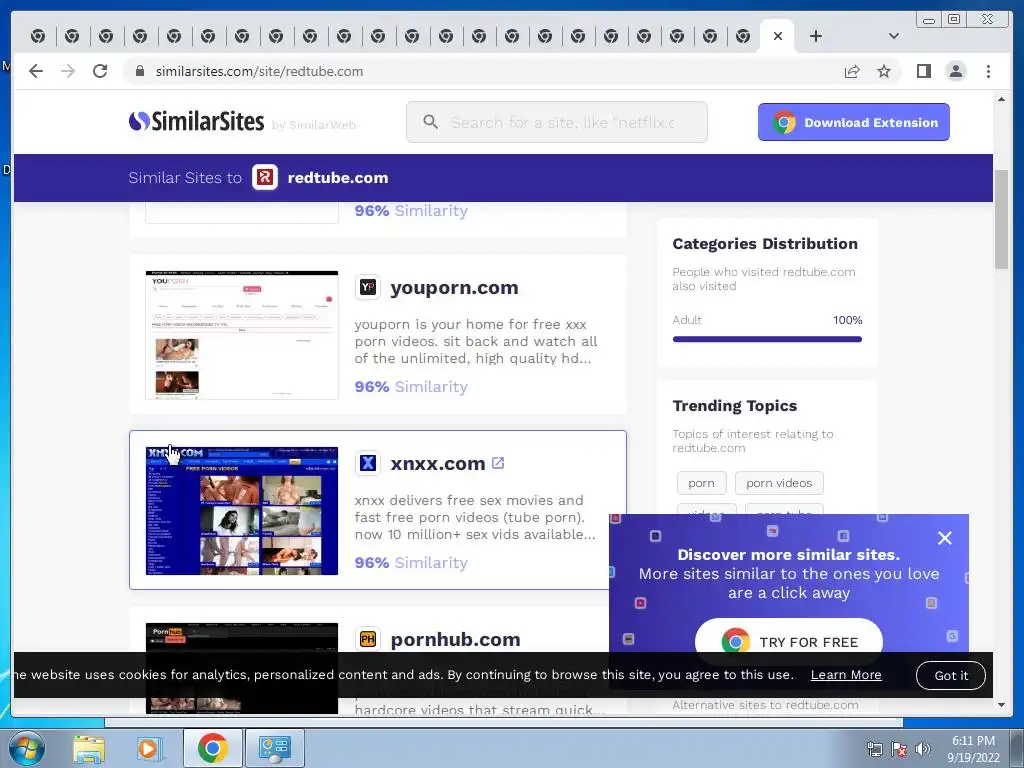Click the PH favicon in bottom card
1024x768 pixels.
(368, 639)
